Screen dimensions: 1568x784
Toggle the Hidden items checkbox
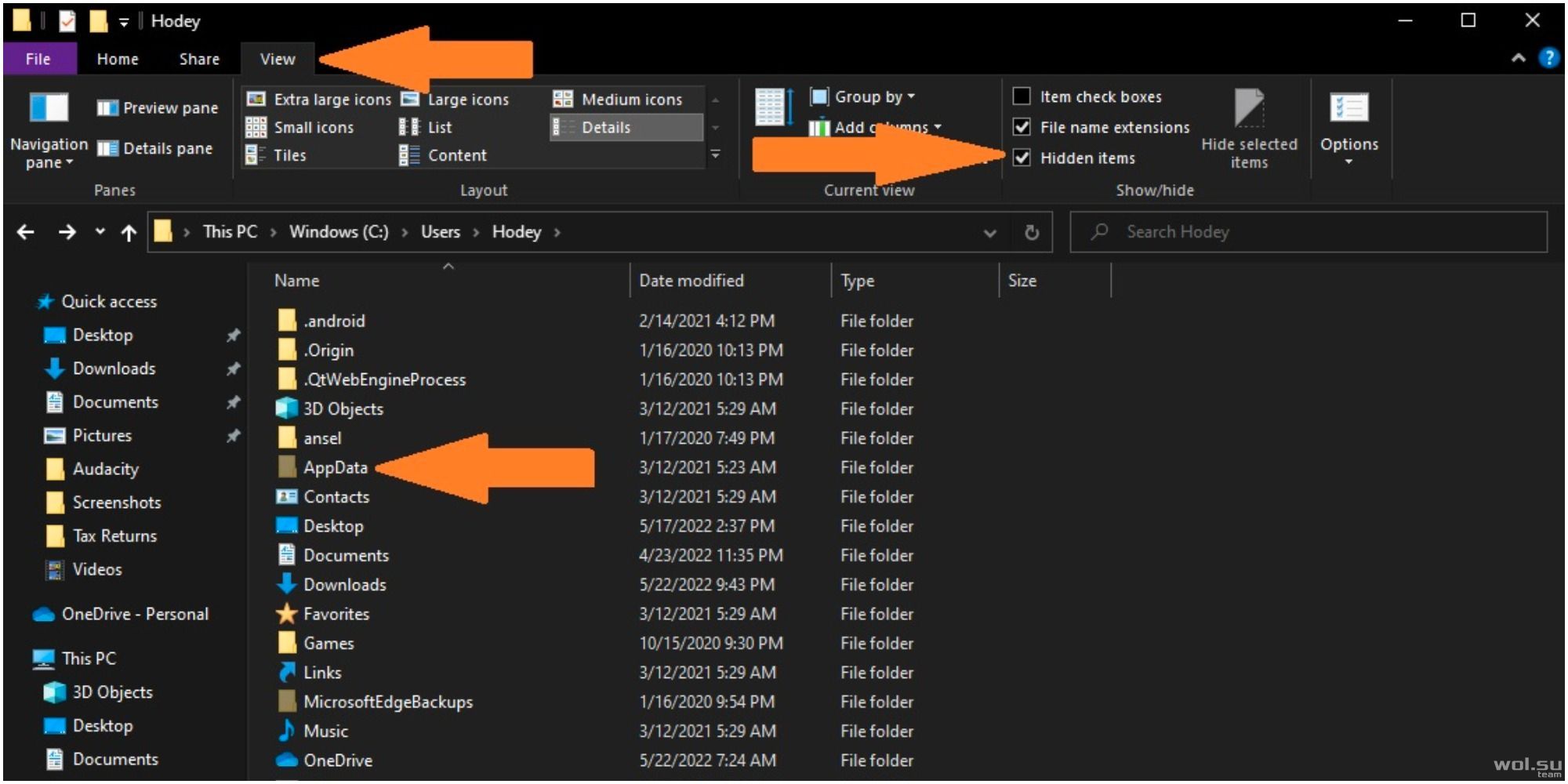coord(1022,158)
